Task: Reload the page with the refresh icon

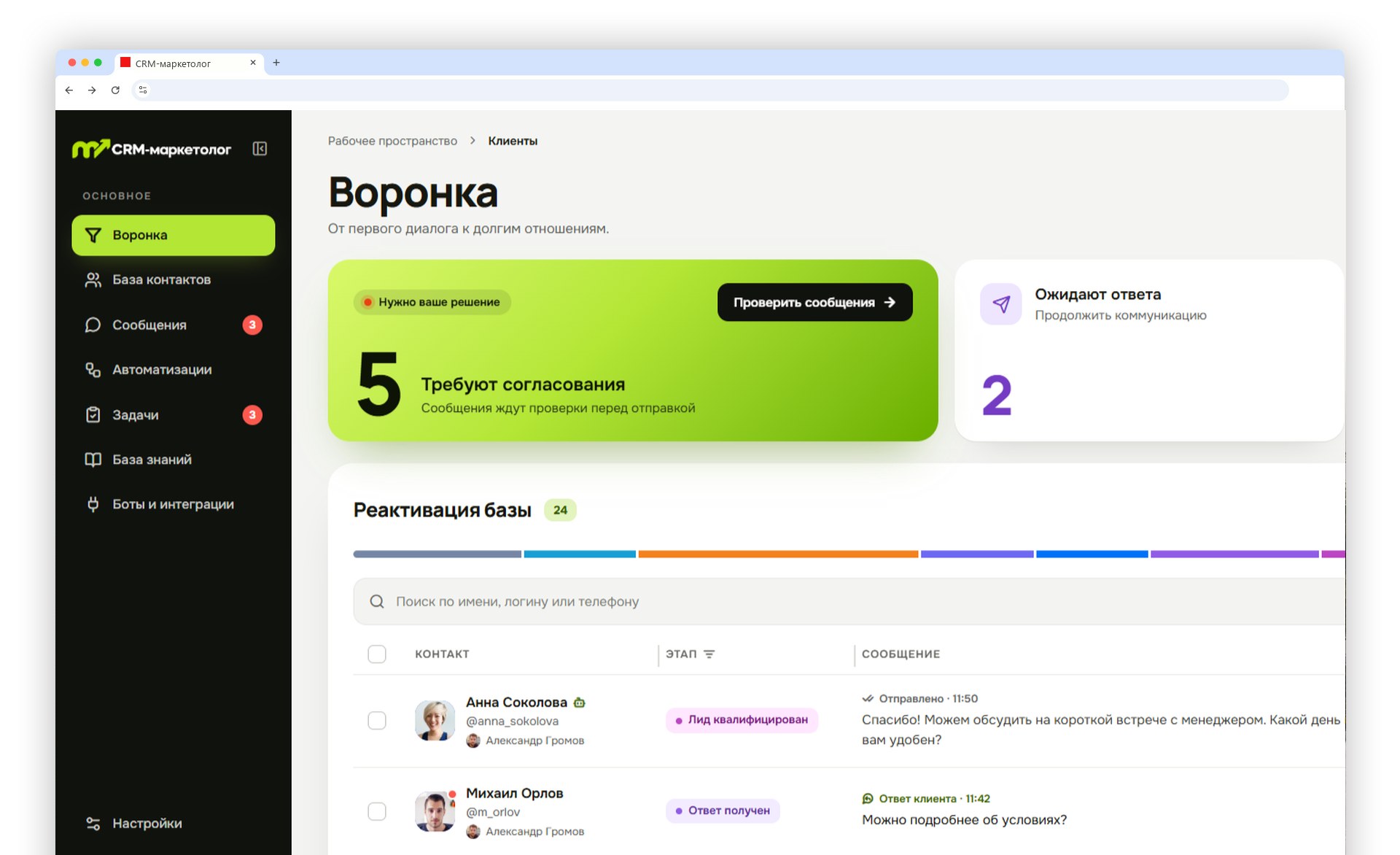Action: [115, 90]
